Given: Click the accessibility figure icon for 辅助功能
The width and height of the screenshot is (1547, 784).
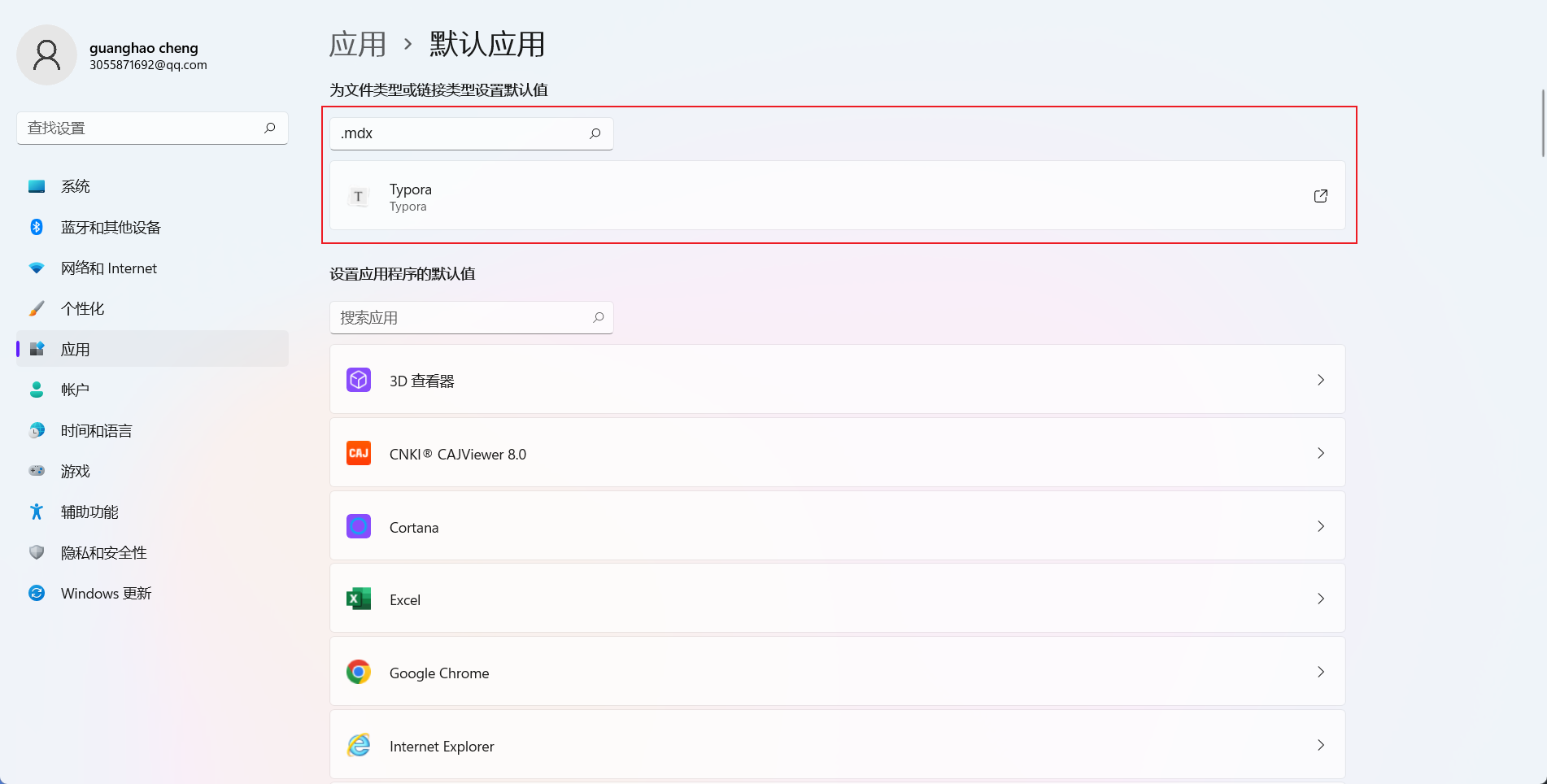Looking at the screenshot, I should [37, 512].
